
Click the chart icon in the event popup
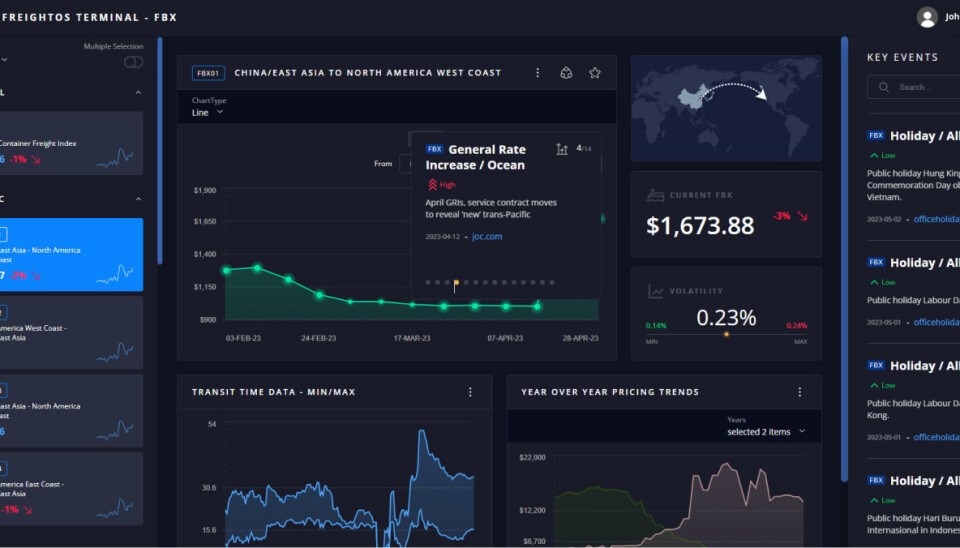(x=562, y=149)
